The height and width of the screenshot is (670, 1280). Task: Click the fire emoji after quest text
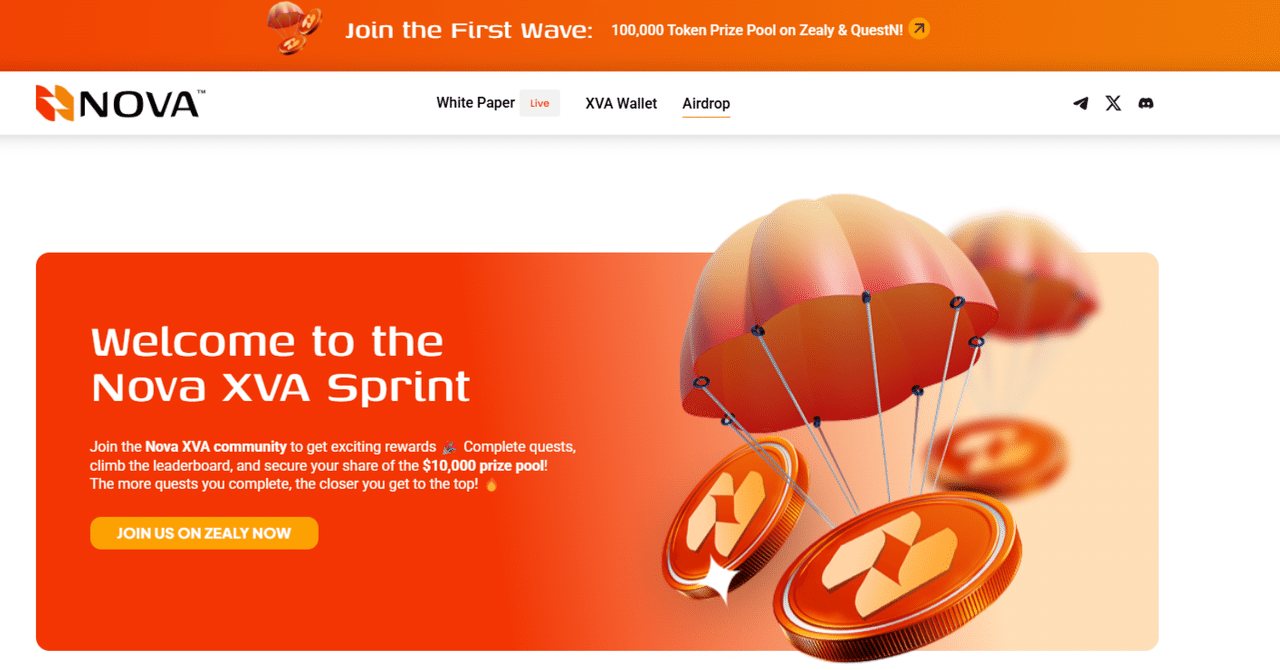[491, 485]
